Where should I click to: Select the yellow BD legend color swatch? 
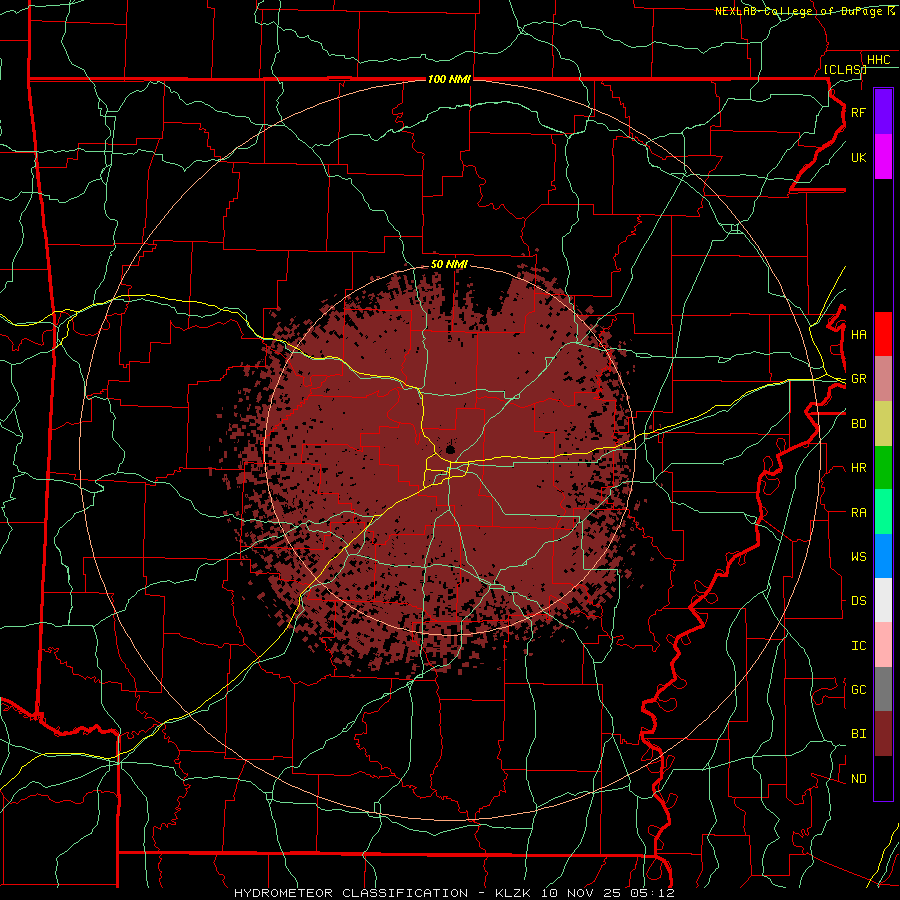(x=883, y=423)
